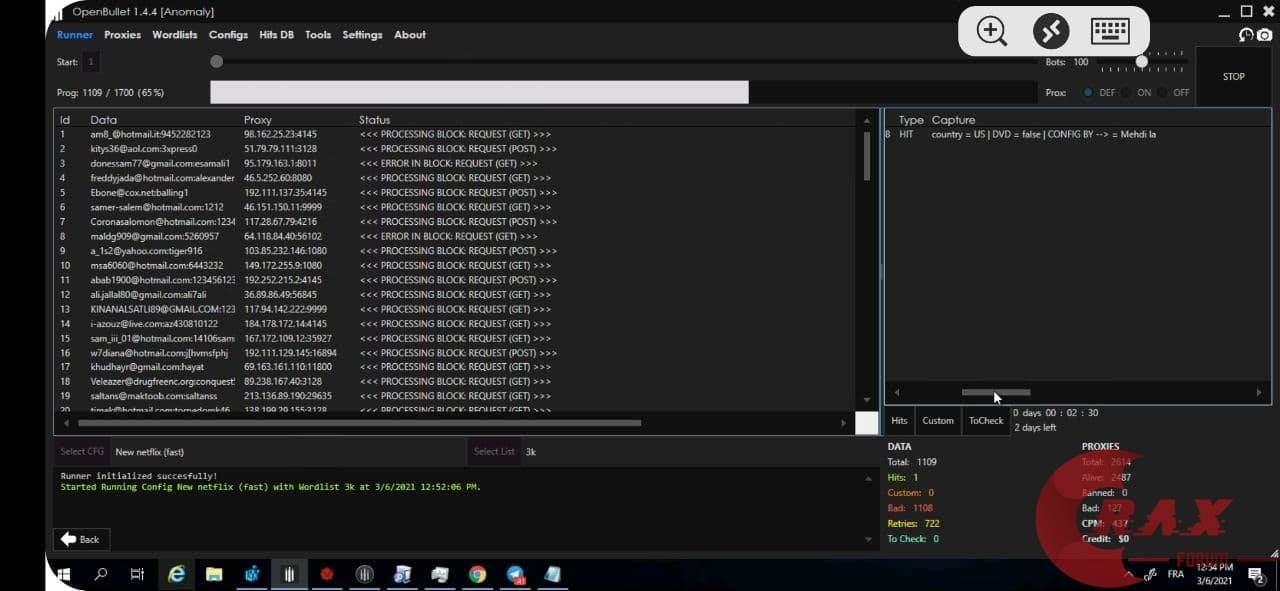Click the Id column header
The width and height of the screenshot is (1280, 591).
[x=65, y=120]
